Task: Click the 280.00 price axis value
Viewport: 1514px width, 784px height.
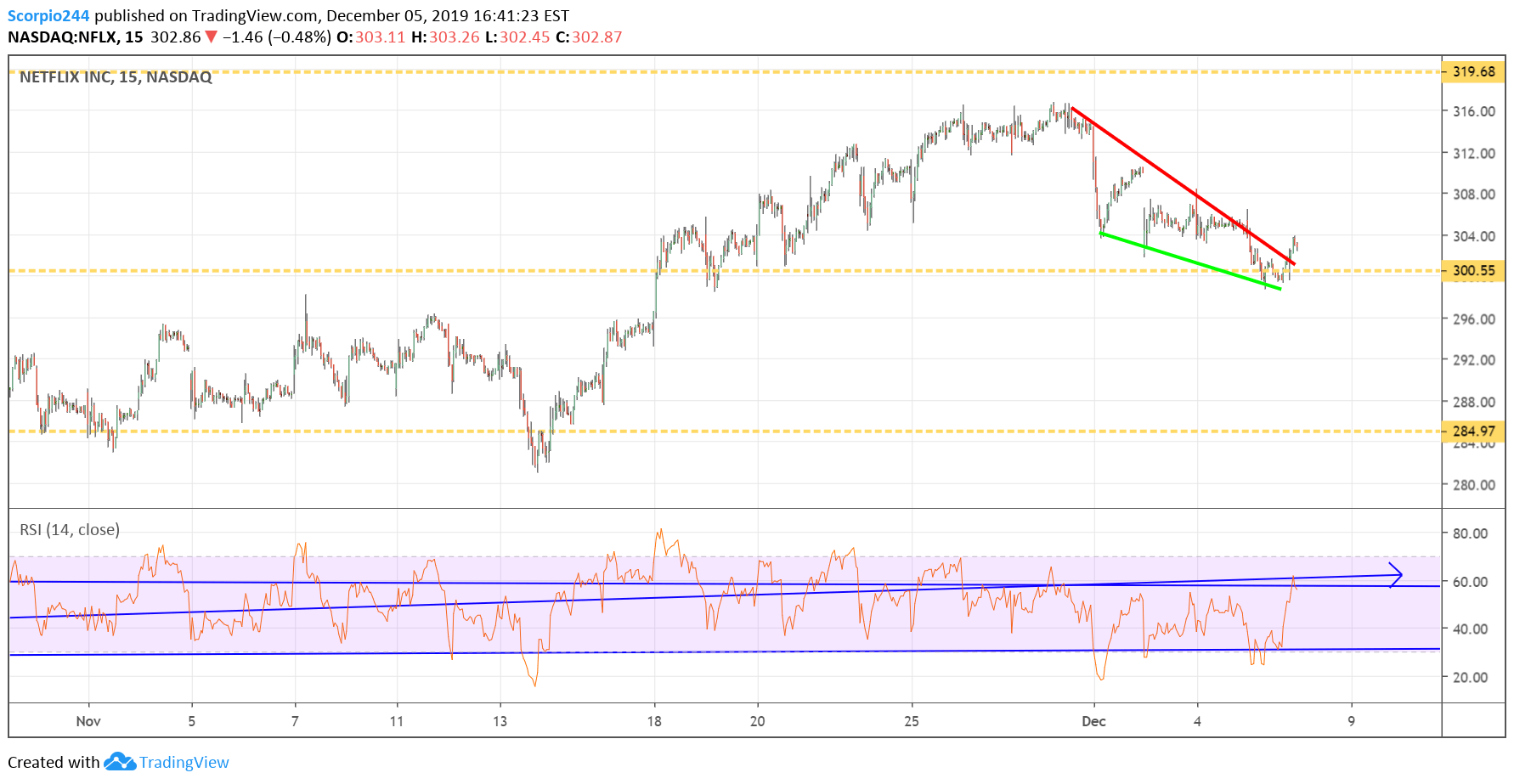Action: tap(1474, 485)
